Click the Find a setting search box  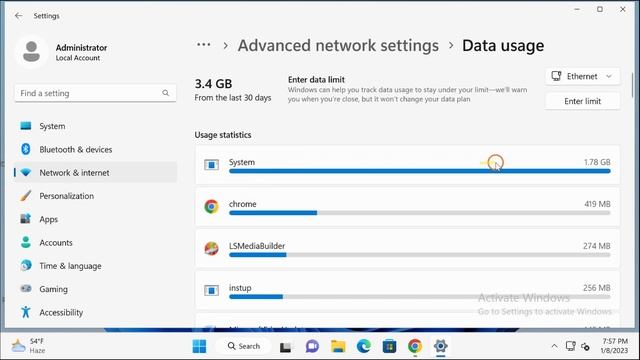coord(95,93)
